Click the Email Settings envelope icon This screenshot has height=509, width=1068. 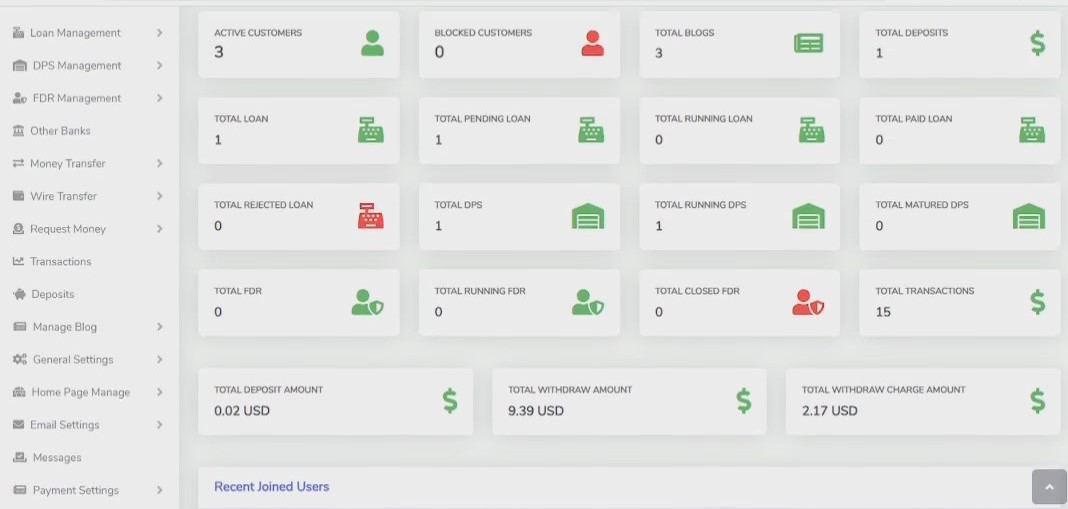18,425
